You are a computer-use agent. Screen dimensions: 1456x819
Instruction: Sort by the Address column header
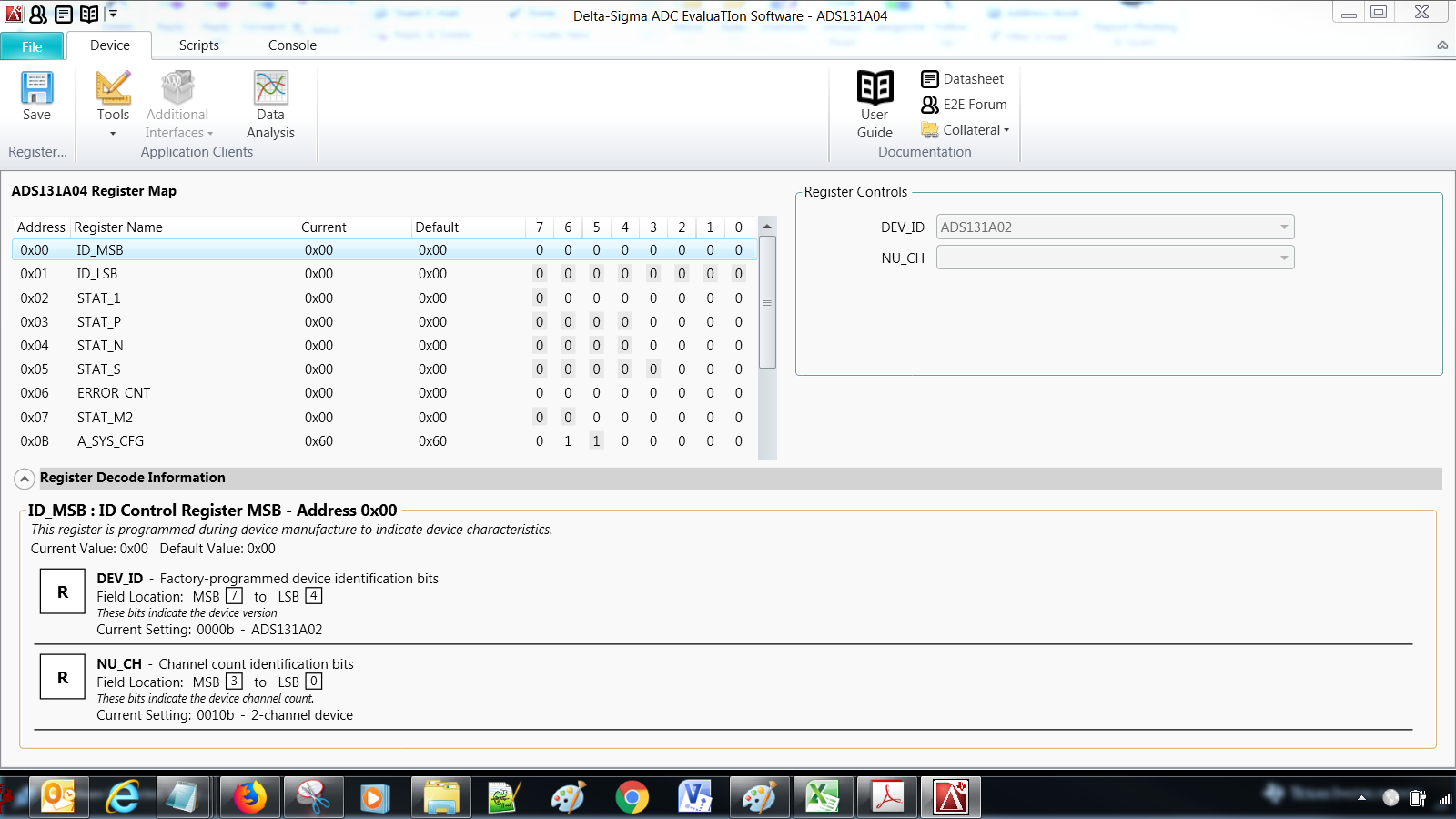coord(41,227)
